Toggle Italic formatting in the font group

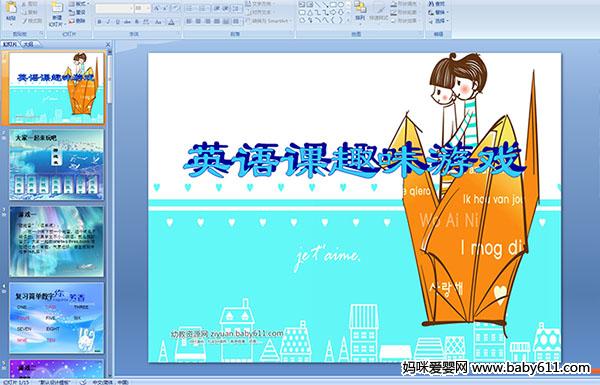108,22
